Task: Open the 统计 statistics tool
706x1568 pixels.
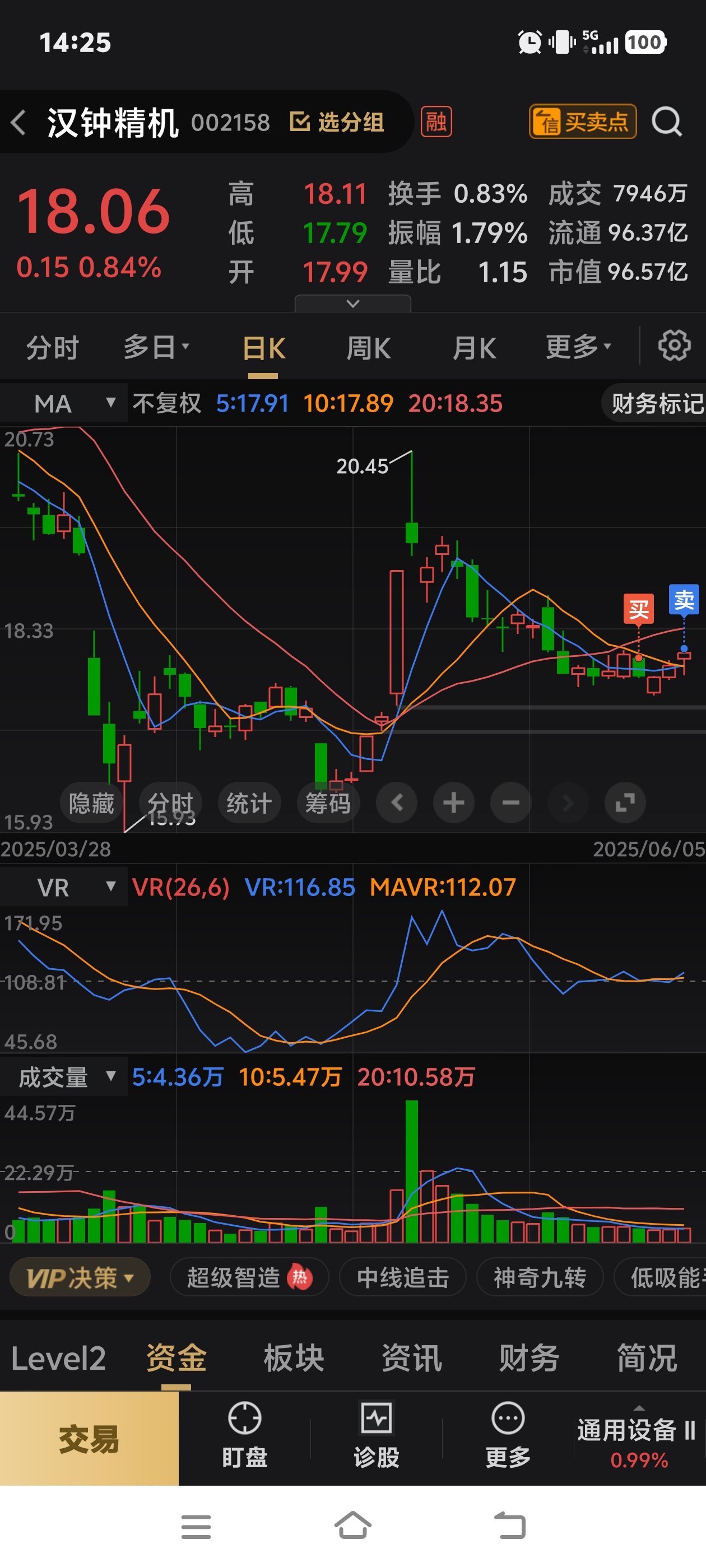Action: click(249, 803)
